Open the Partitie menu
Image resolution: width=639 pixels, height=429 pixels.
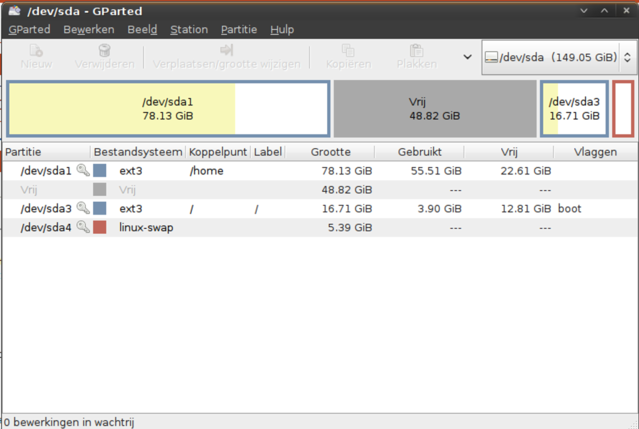pos(238,30)
